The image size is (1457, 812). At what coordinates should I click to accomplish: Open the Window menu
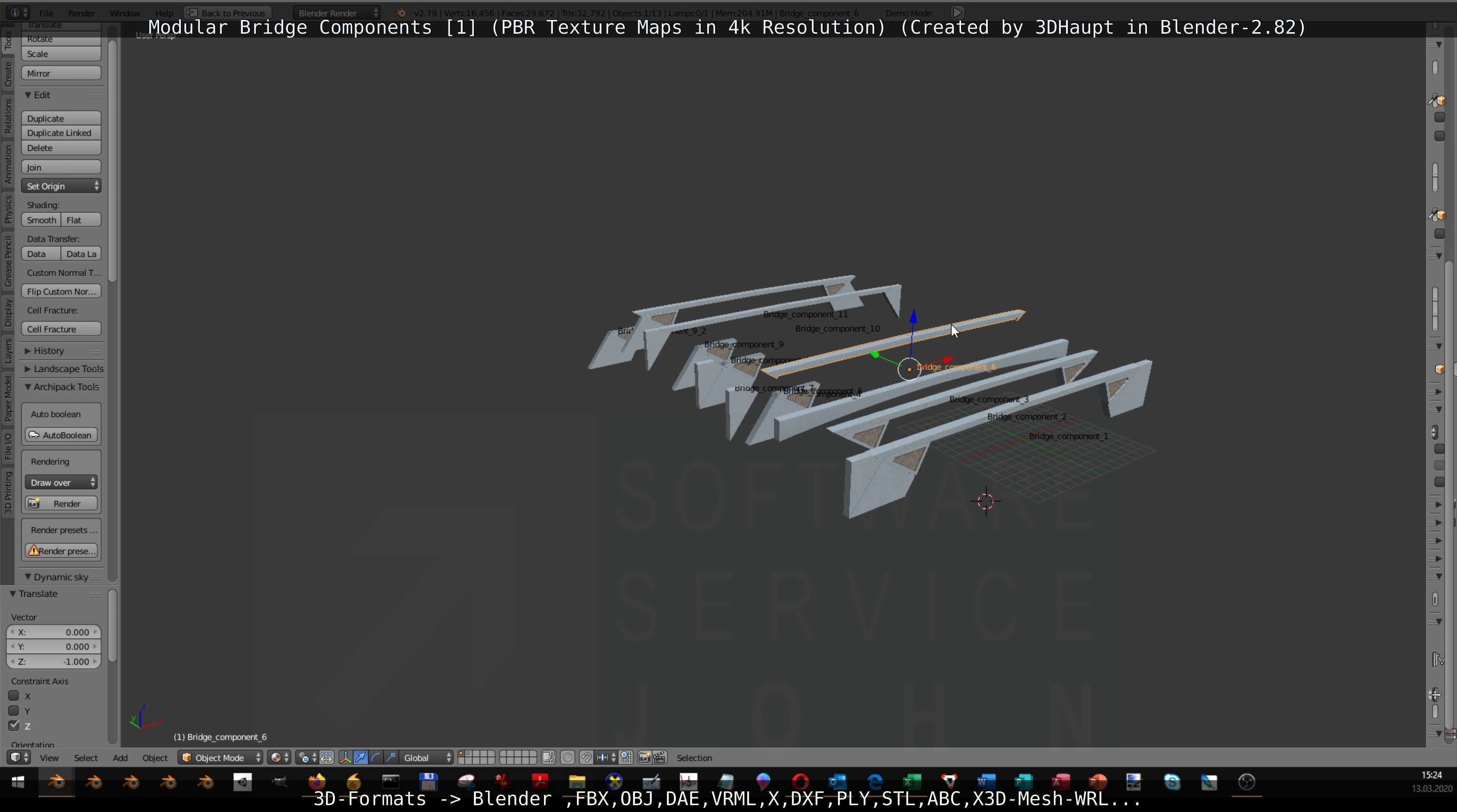124,12
